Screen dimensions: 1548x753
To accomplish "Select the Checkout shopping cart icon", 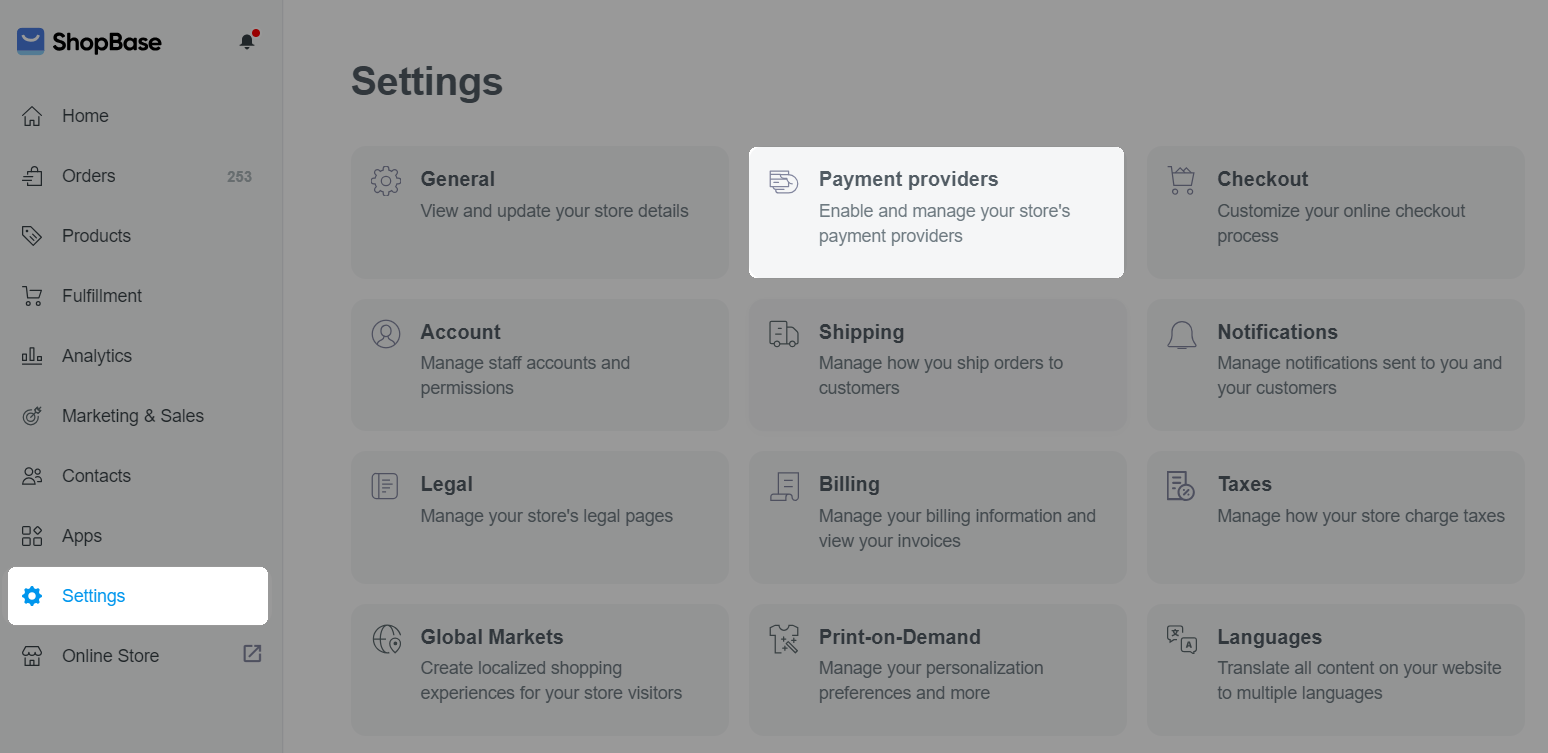I will tap(1181, 181).
